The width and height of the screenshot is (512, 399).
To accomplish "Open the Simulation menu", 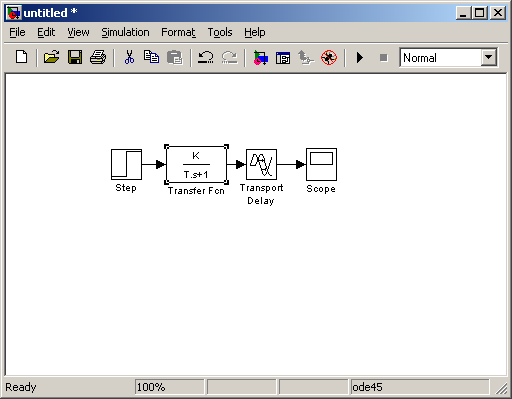I will (125, 32).
